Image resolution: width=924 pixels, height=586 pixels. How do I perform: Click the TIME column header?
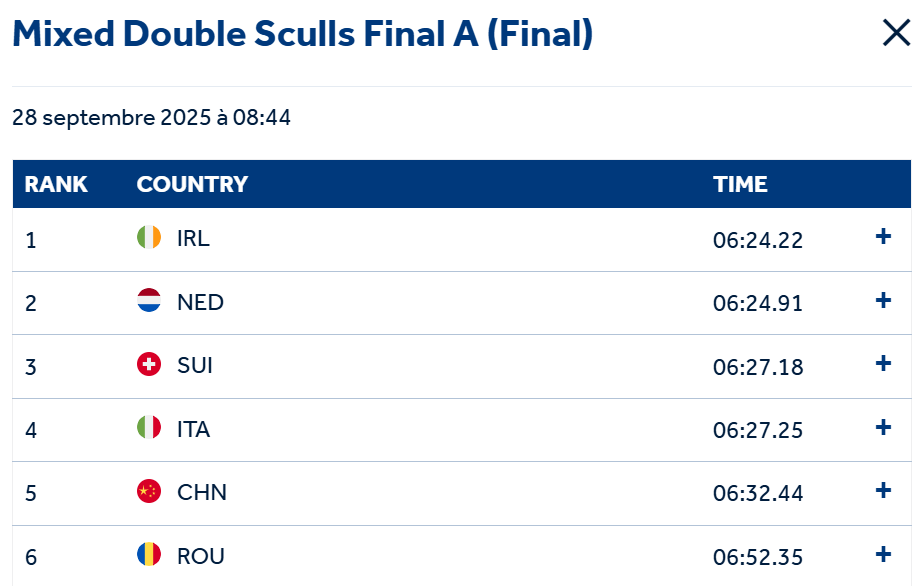click(740, 184)
